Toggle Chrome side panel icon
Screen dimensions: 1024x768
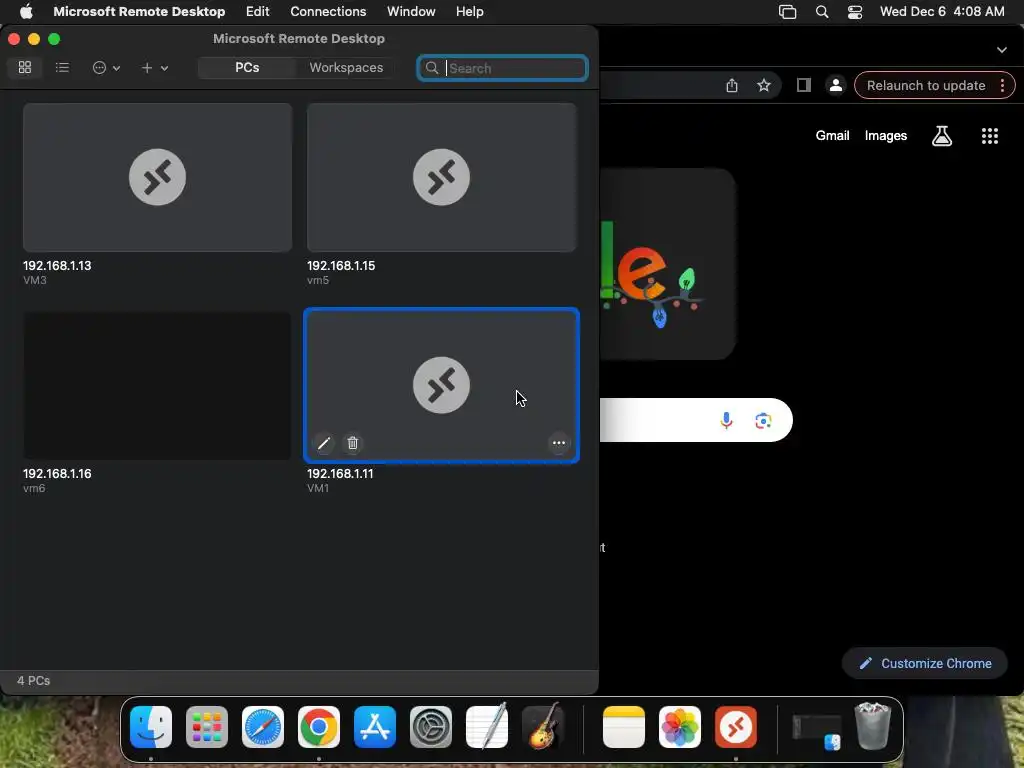click(803, 86)
